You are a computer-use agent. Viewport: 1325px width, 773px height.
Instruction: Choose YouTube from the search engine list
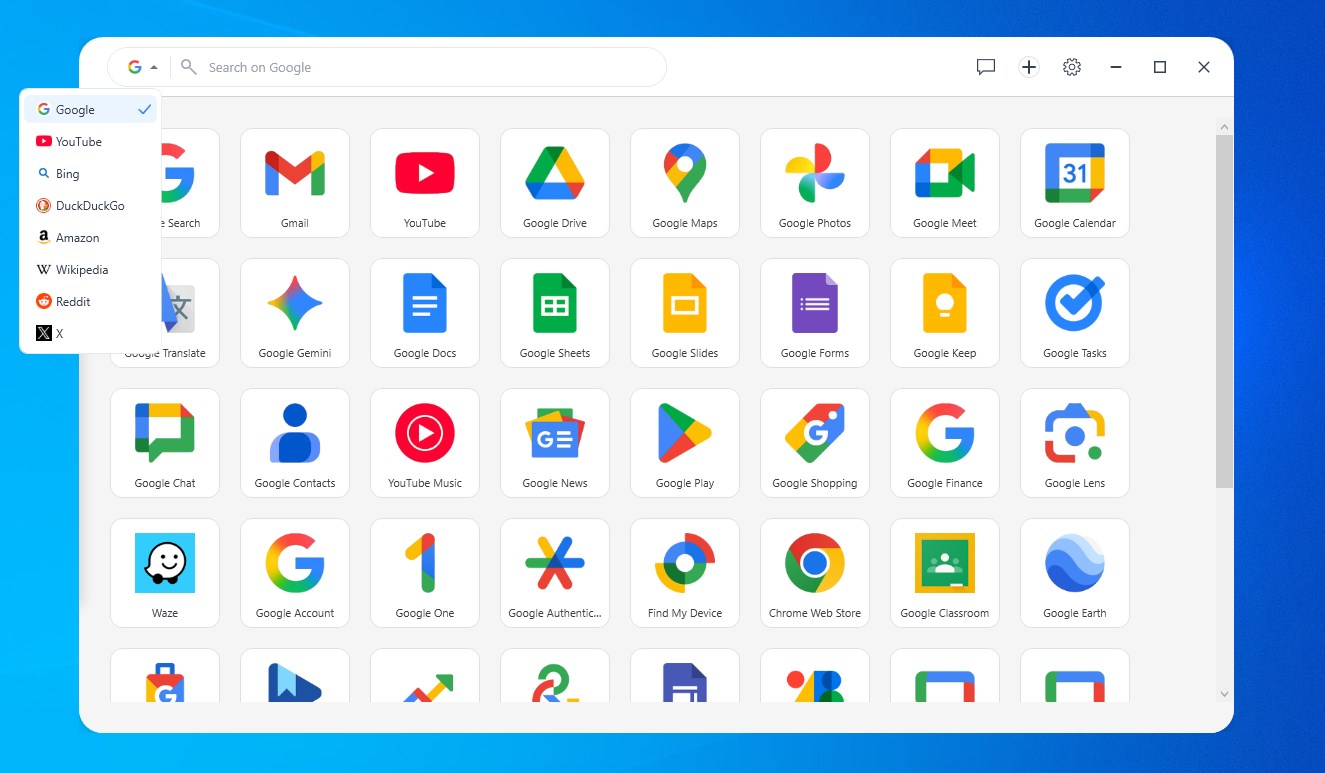coord(91,142)
